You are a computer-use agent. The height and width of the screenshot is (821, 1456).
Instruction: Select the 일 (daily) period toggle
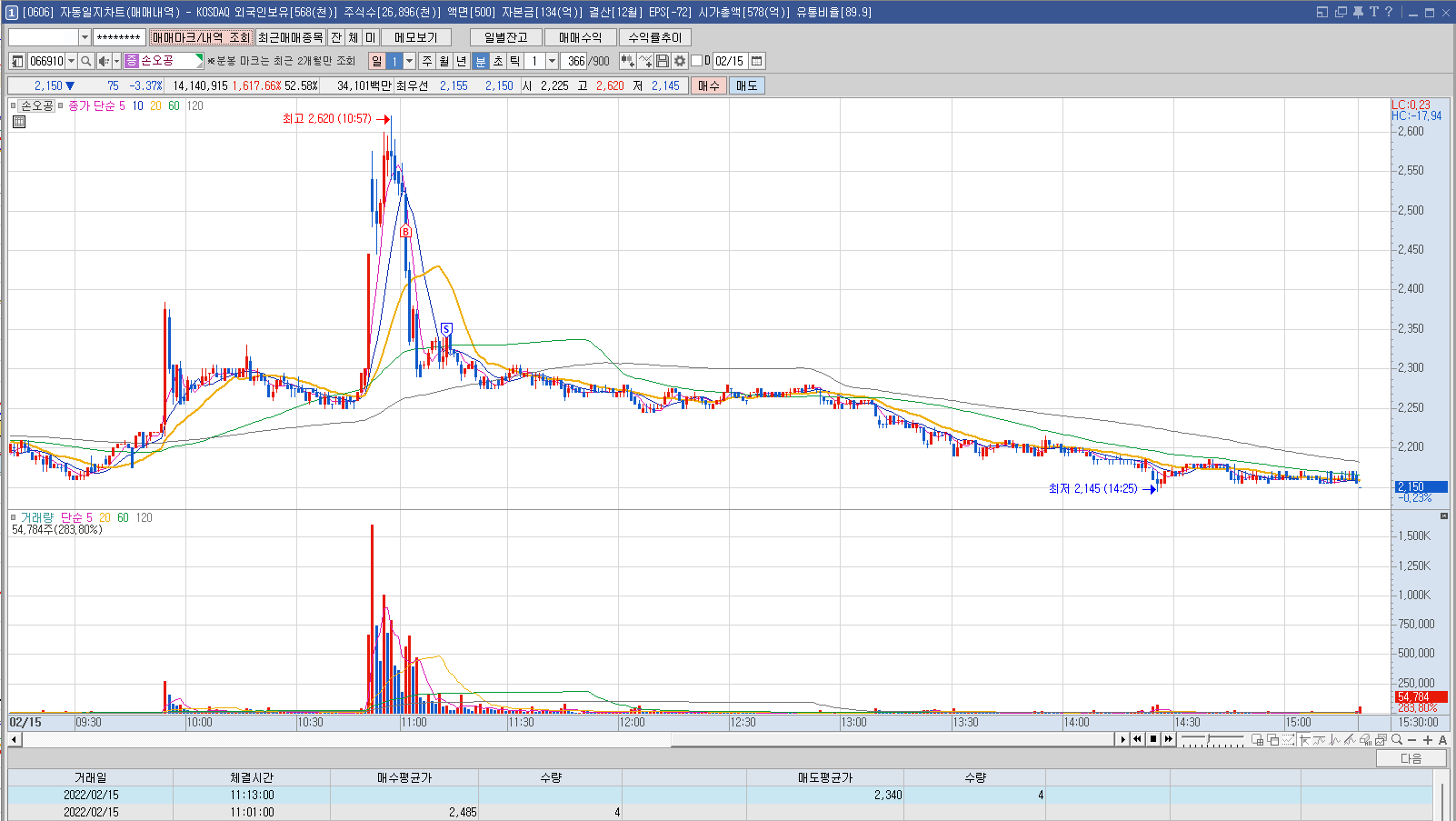pyautogui.click(x=376, y=61)
